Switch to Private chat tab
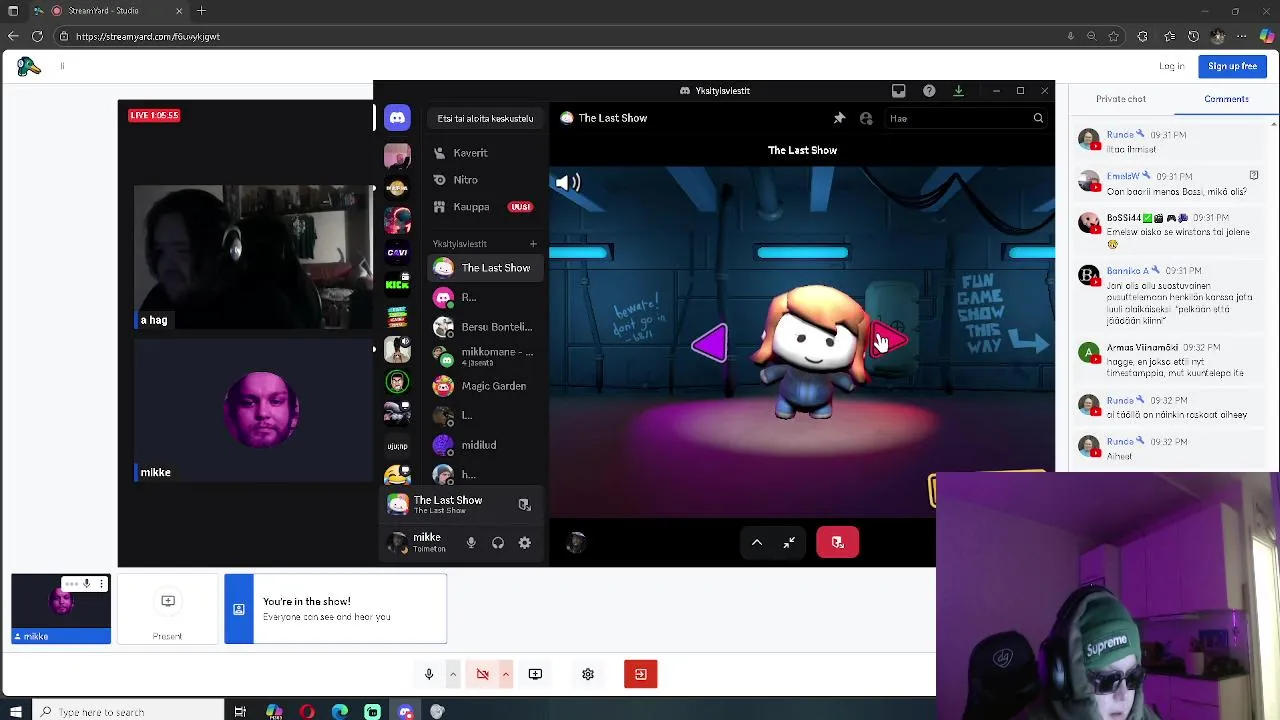The height and width of the screenshot is (720, 1280). [1120, 99]
